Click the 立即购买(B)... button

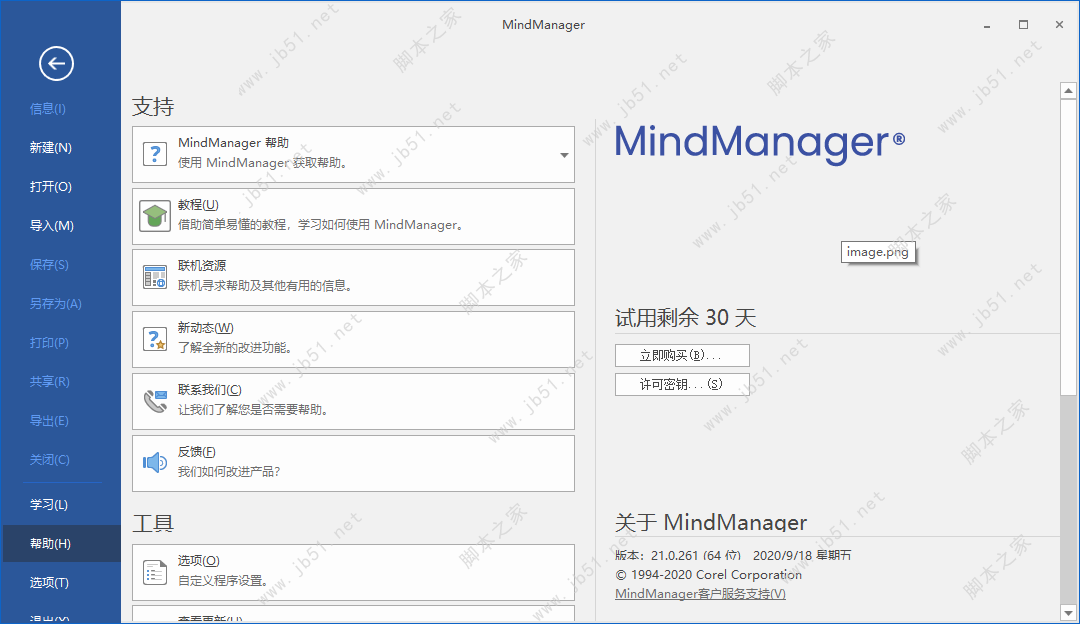coord(682,355)
